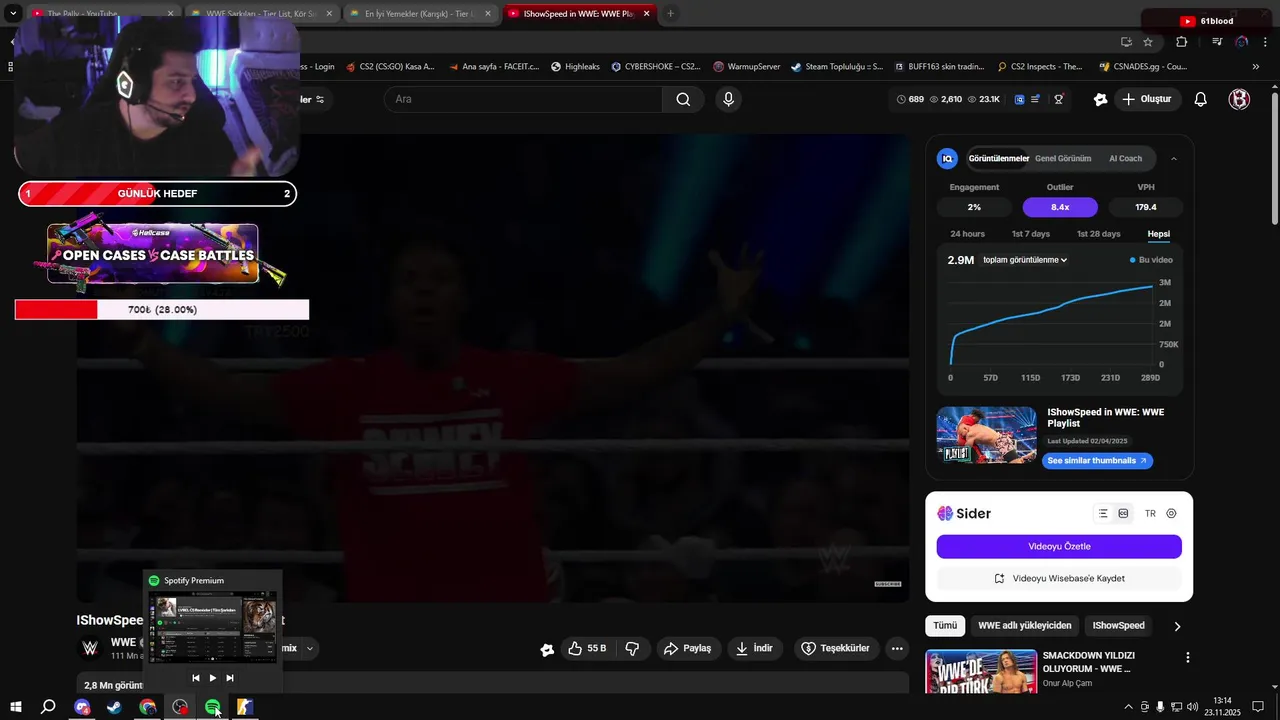Viewport: 1280px width, 720px height.
Task: Switch to the Genel Görünüm tab
Action: (x=1063, y=158)
